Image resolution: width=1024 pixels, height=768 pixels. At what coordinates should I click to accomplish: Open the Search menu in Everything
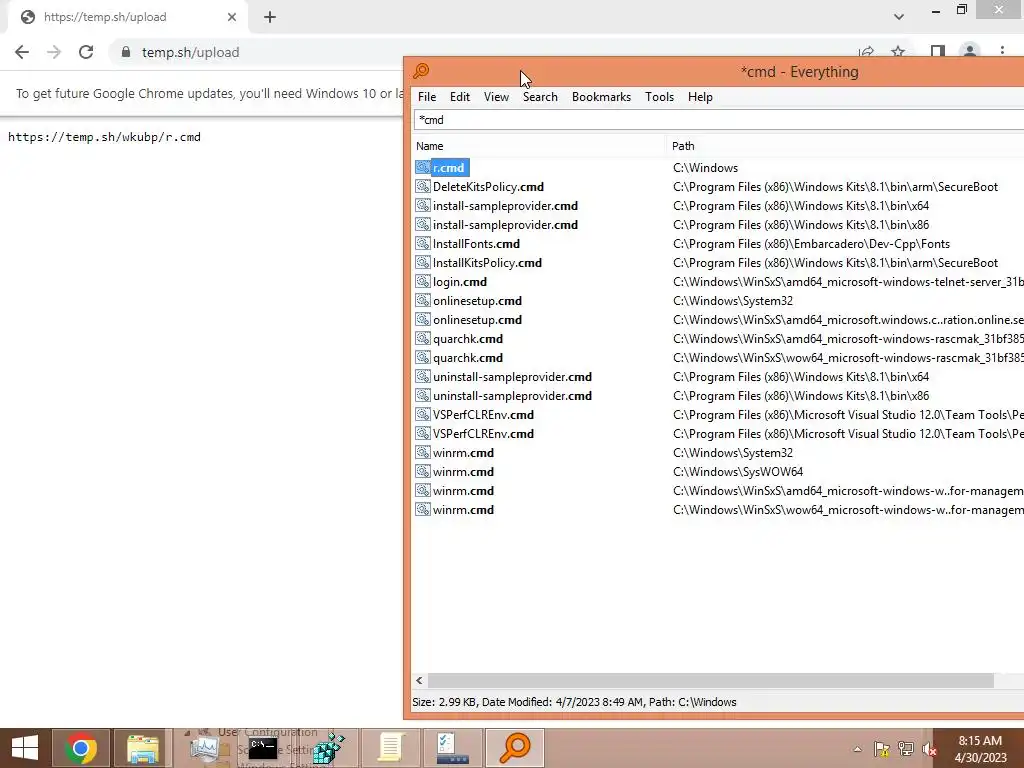tap(540, 97)
